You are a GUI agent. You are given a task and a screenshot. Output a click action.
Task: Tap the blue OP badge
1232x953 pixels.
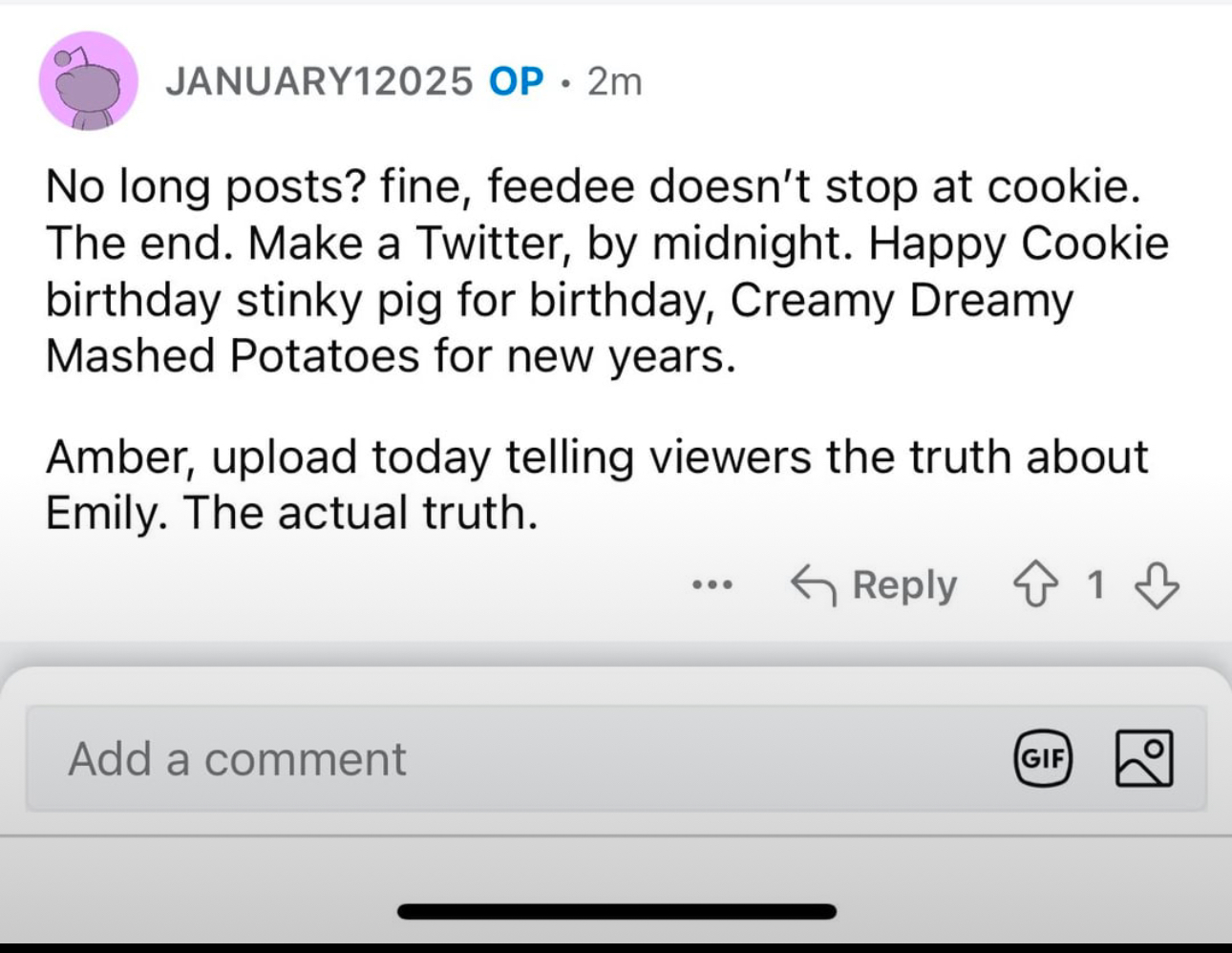pyautogui.click(x=516, y=81)
